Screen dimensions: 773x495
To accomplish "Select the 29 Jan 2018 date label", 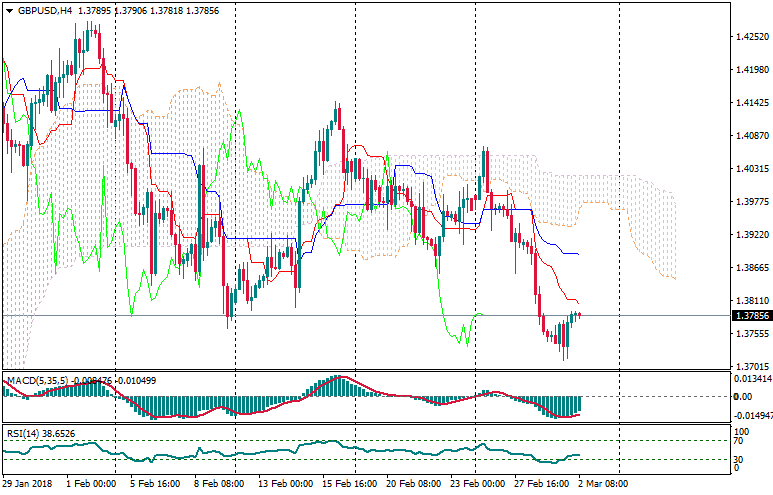I will point(28,482).
